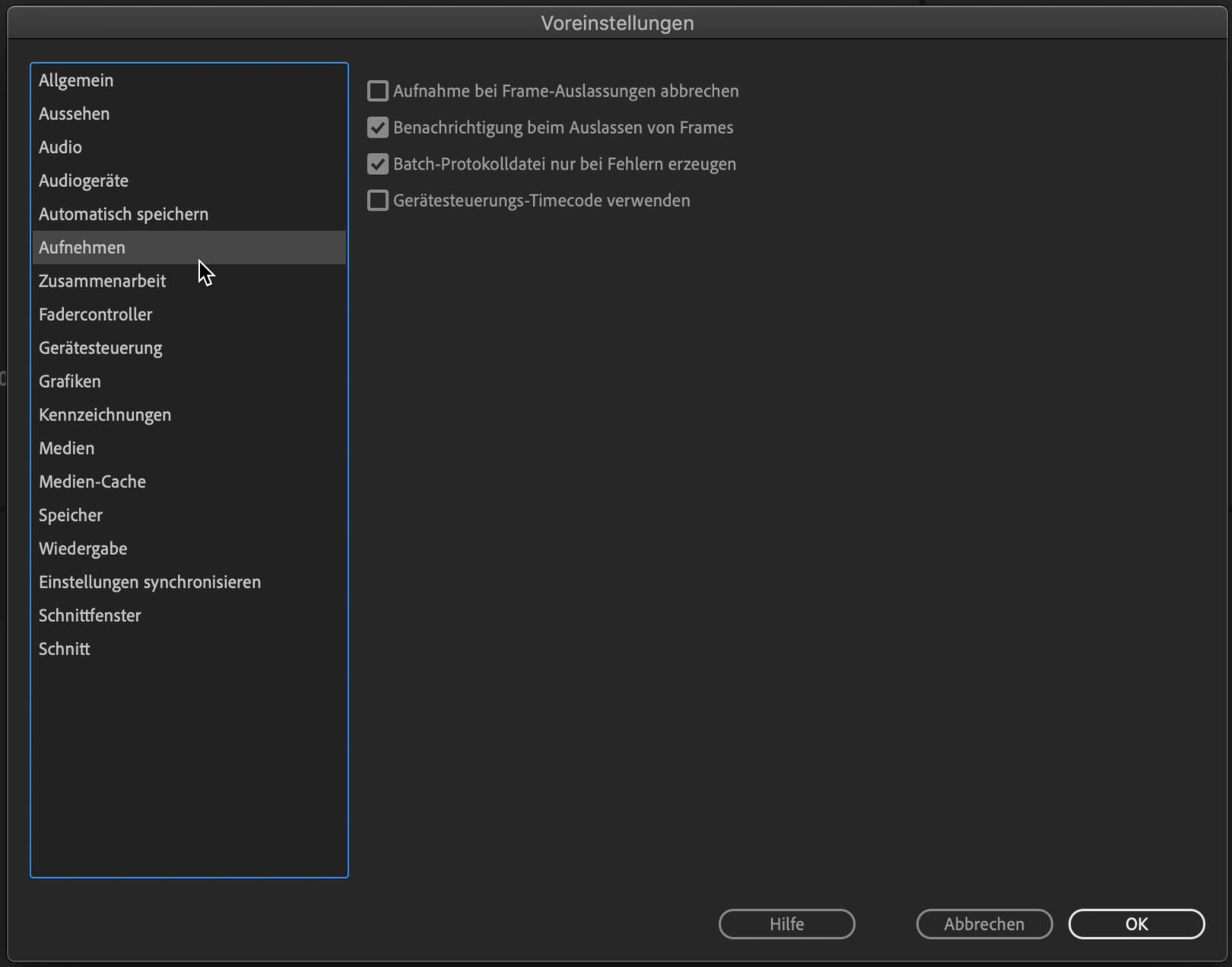
Task: Open Einstellungen synchronisieren section
Action: (x=150, y=582)
